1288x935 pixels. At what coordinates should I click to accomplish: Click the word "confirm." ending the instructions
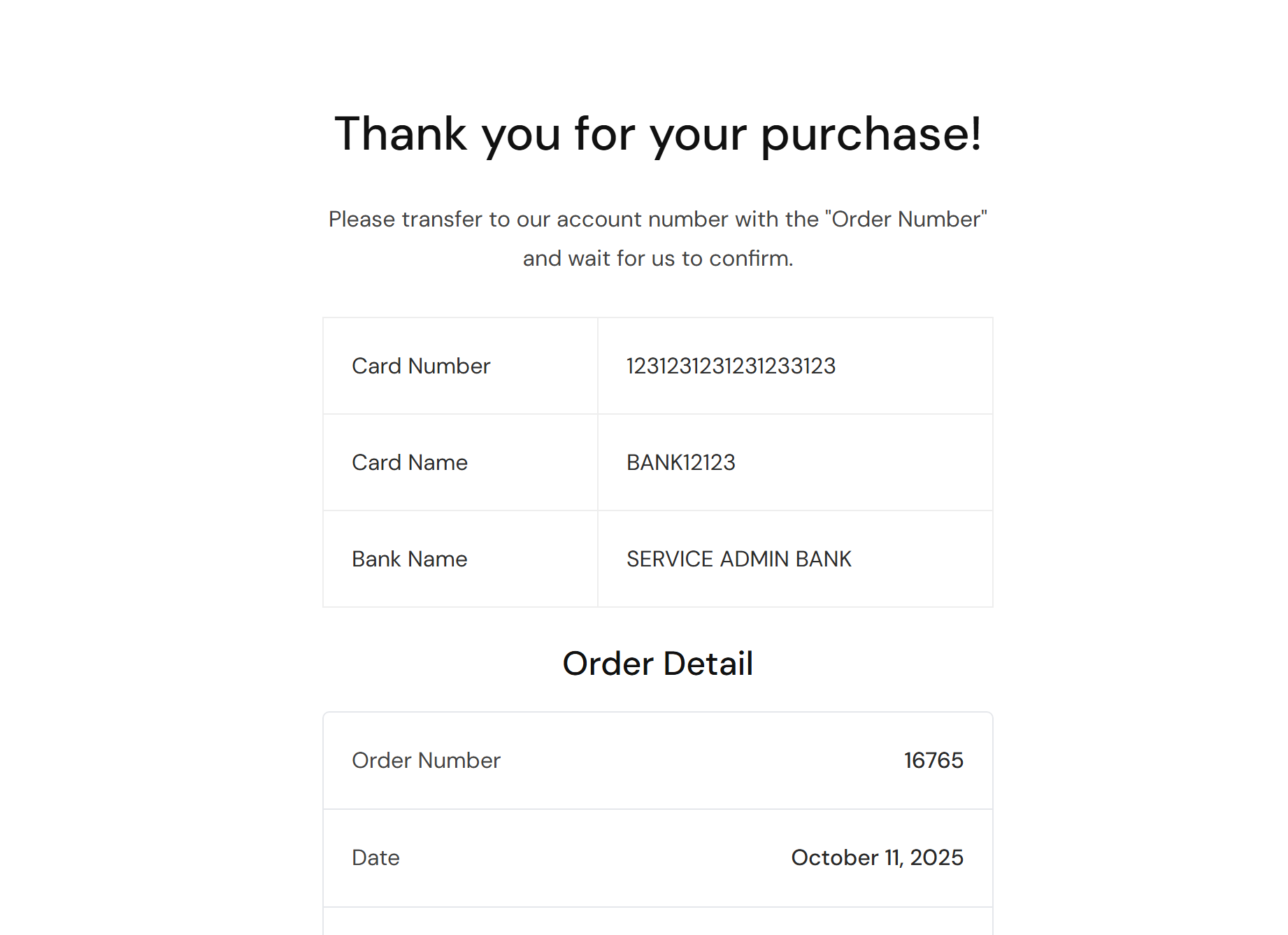(751, 258)
